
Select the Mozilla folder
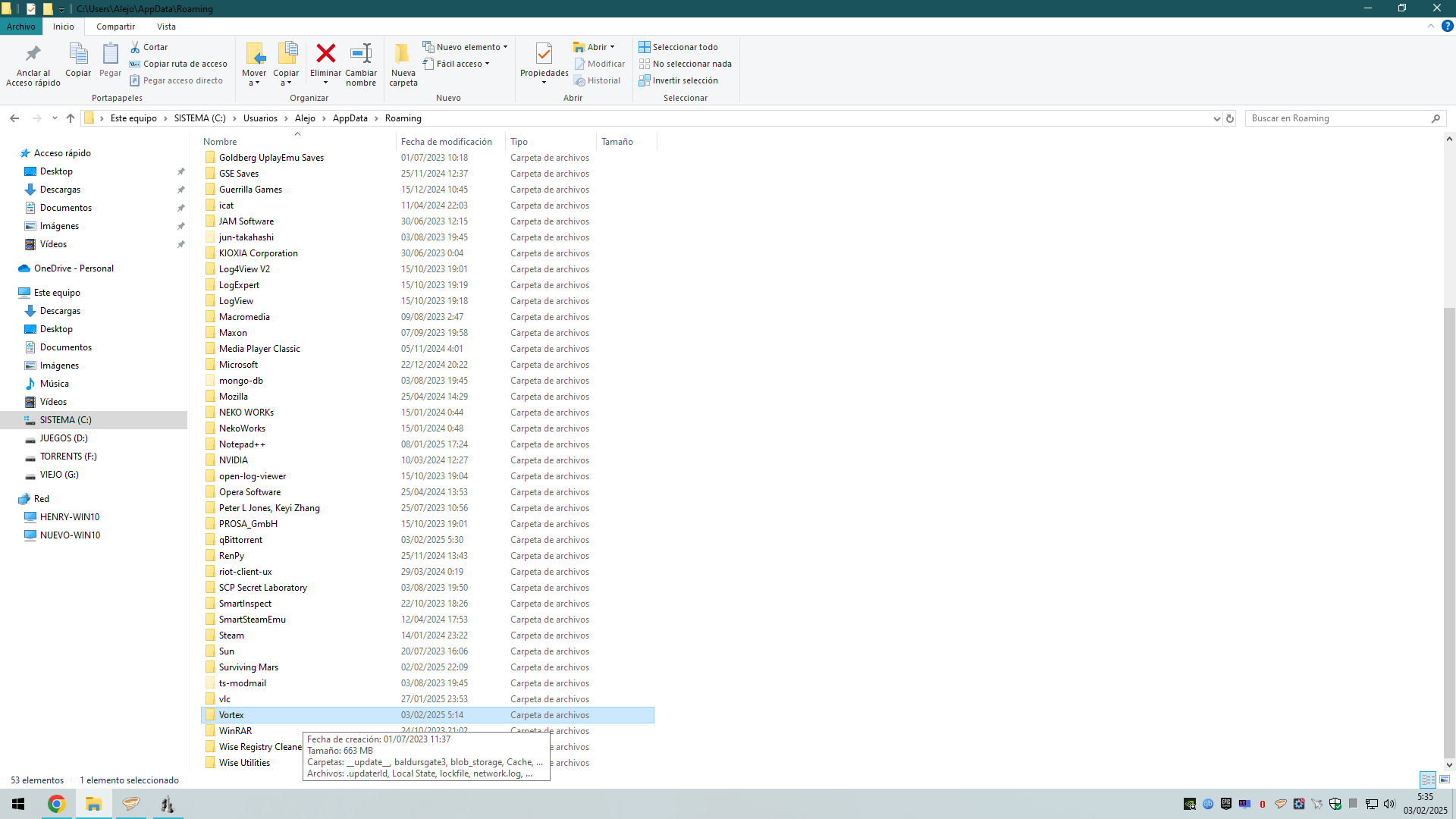(x=427, y=397)
